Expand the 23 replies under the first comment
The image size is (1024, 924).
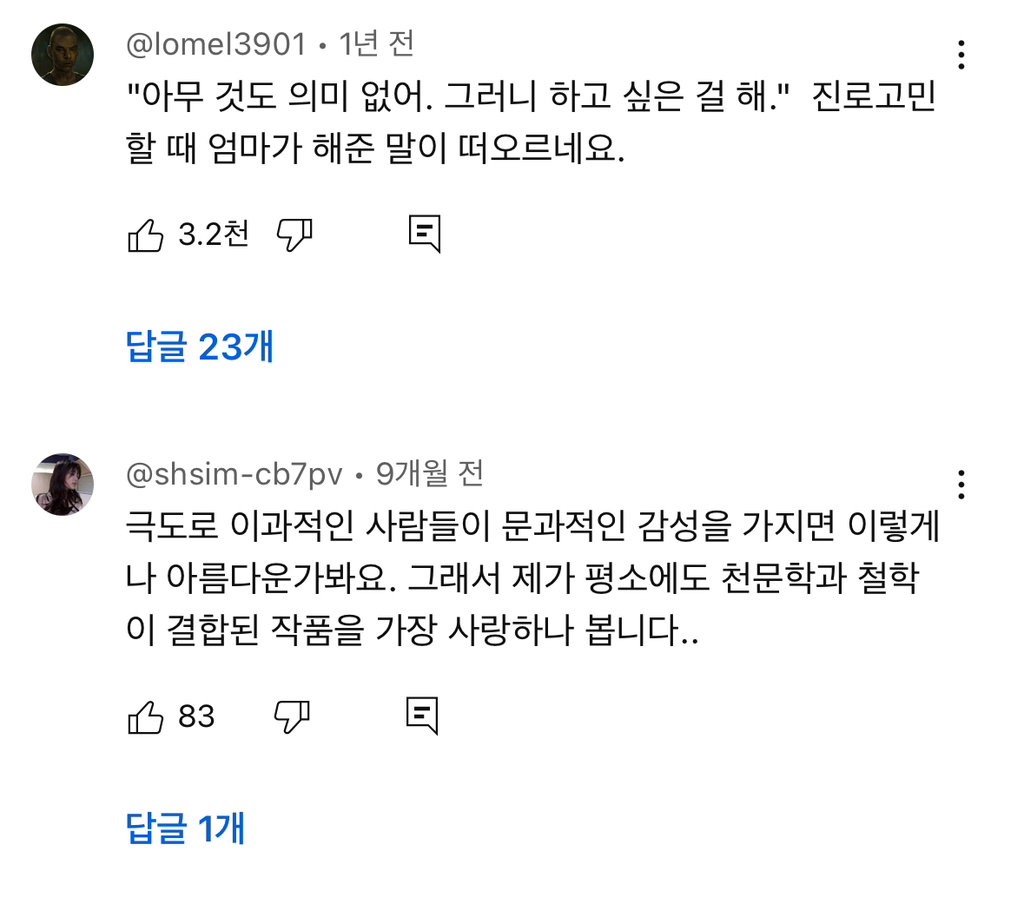(x=198, y=346)
